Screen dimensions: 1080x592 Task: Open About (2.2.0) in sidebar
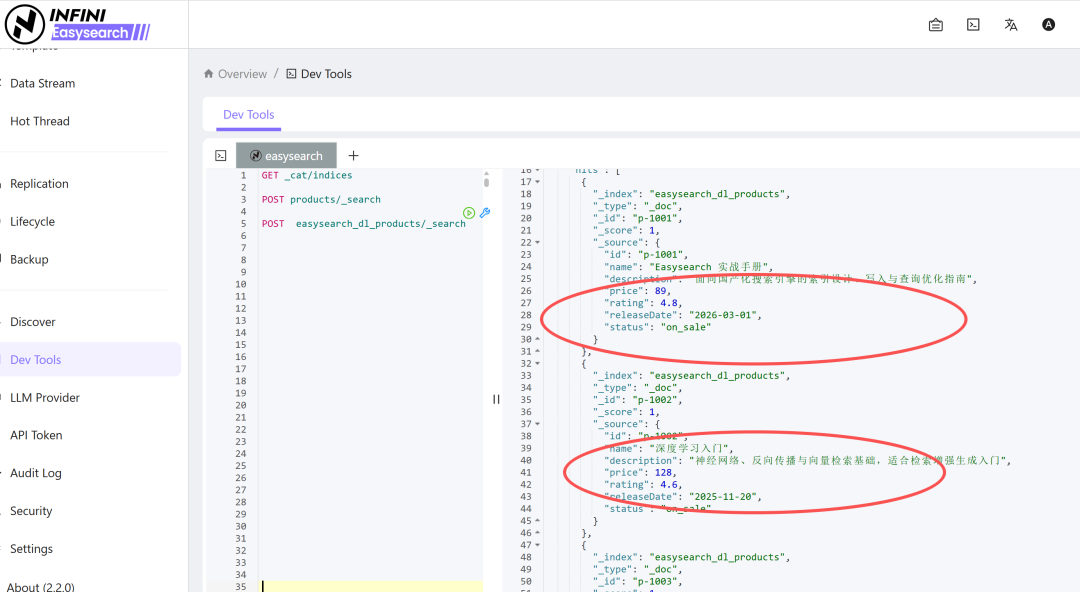pos(41,586)
